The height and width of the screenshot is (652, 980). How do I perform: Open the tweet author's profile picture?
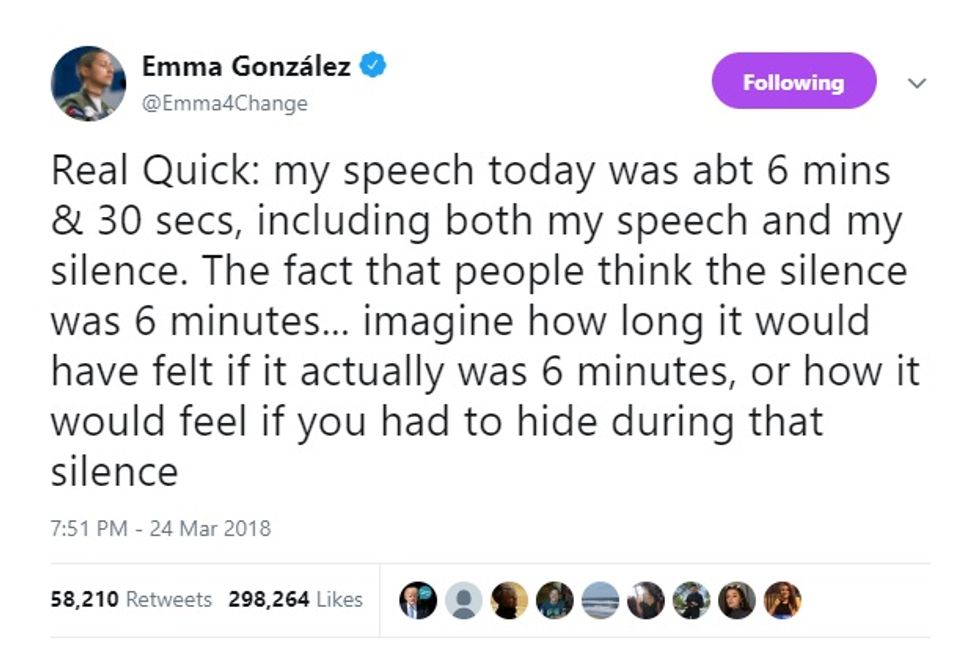[x=88, y=83]
